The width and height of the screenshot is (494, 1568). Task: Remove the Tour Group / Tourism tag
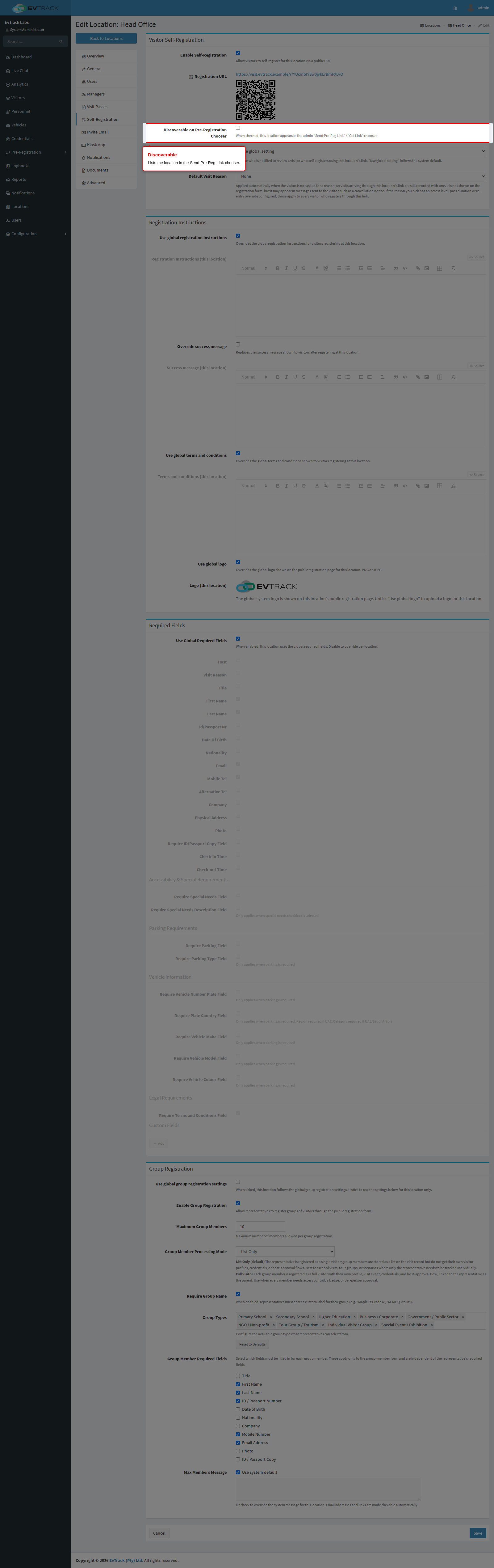[x=323, y=1324]
